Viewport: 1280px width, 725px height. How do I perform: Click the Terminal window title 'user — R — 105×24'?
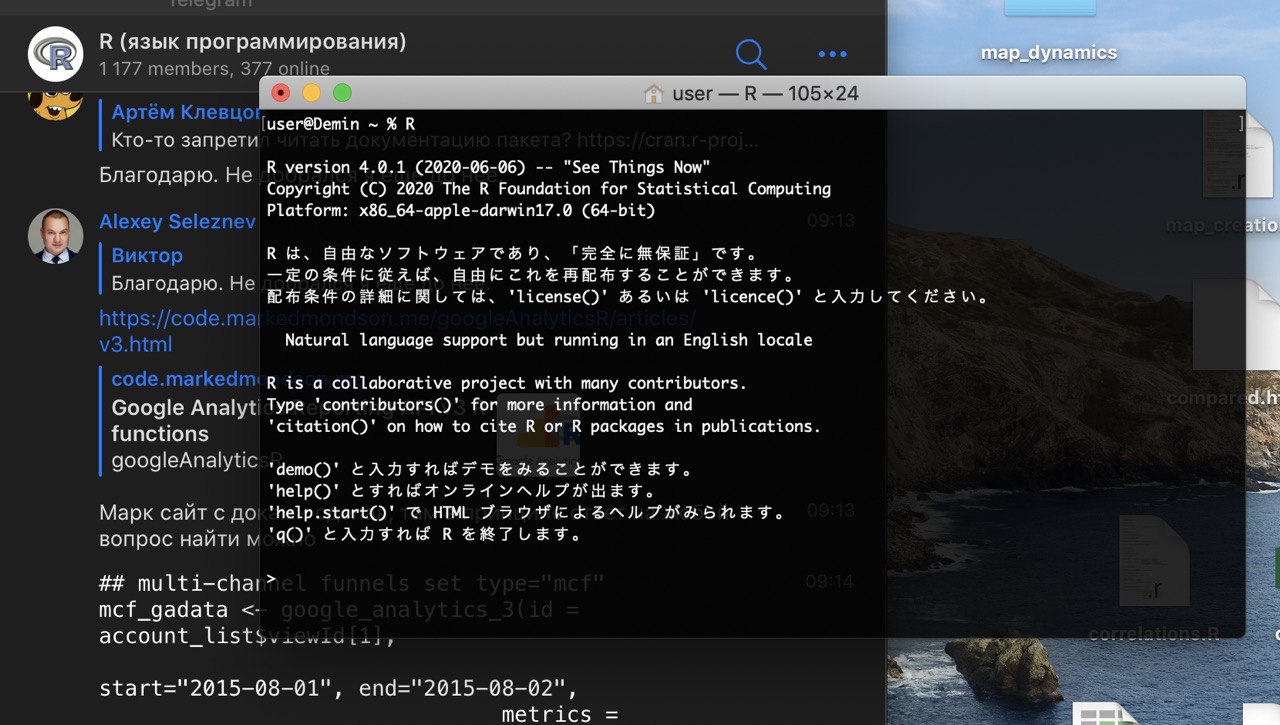[765, 94]
